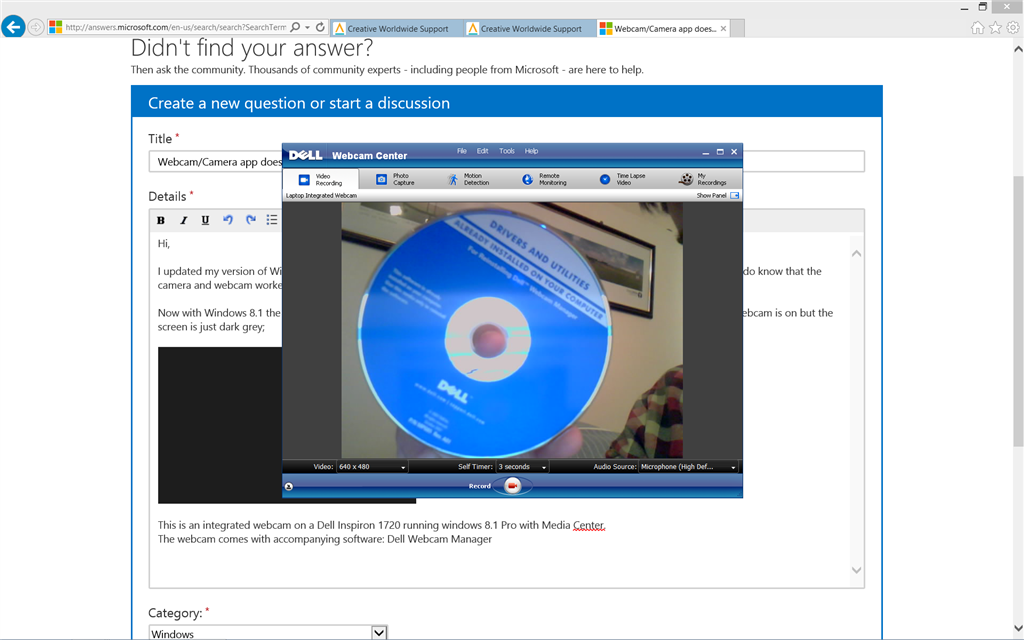Select the Remote Monitoring tab
Image resolution: width=1024 pixels, height=640 pixels.
point(545,180)
